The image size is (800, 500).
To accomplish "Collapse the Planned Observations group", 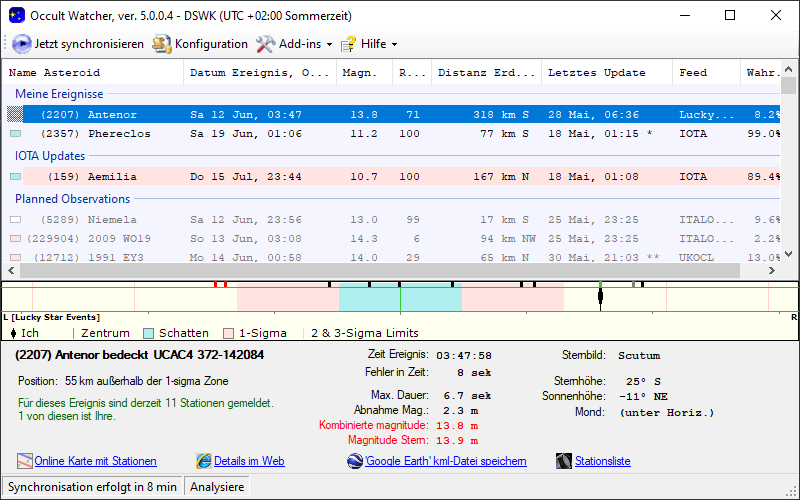I will tap(72, 198).
